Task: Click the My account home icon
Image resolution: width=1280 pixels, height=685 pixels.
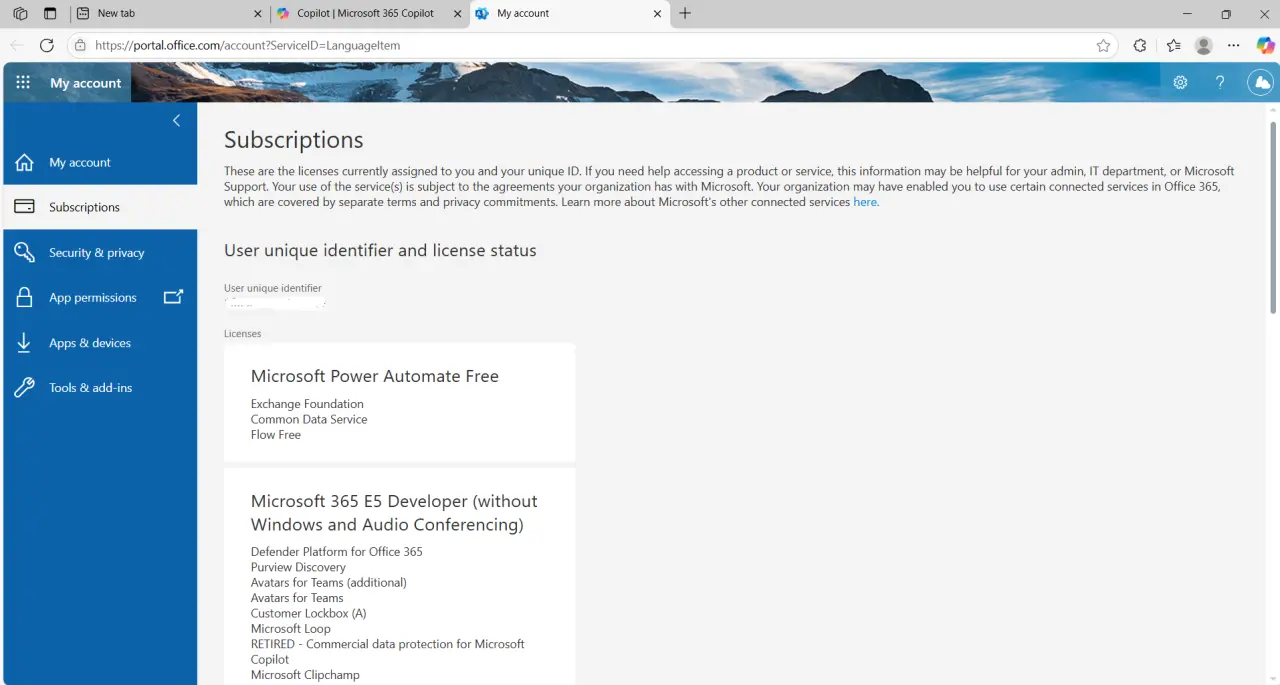Action: tap(25, 162)
